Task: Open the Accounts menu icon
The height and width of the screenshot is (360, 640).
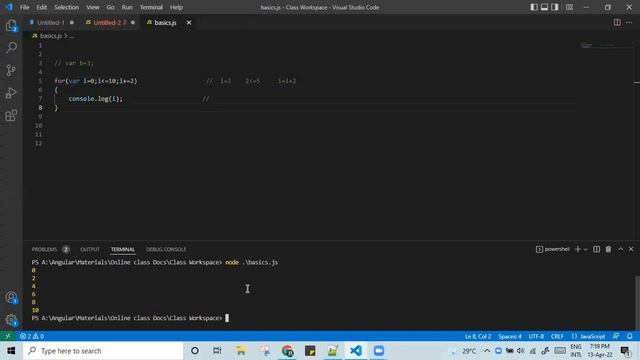Action: point(11,297)
